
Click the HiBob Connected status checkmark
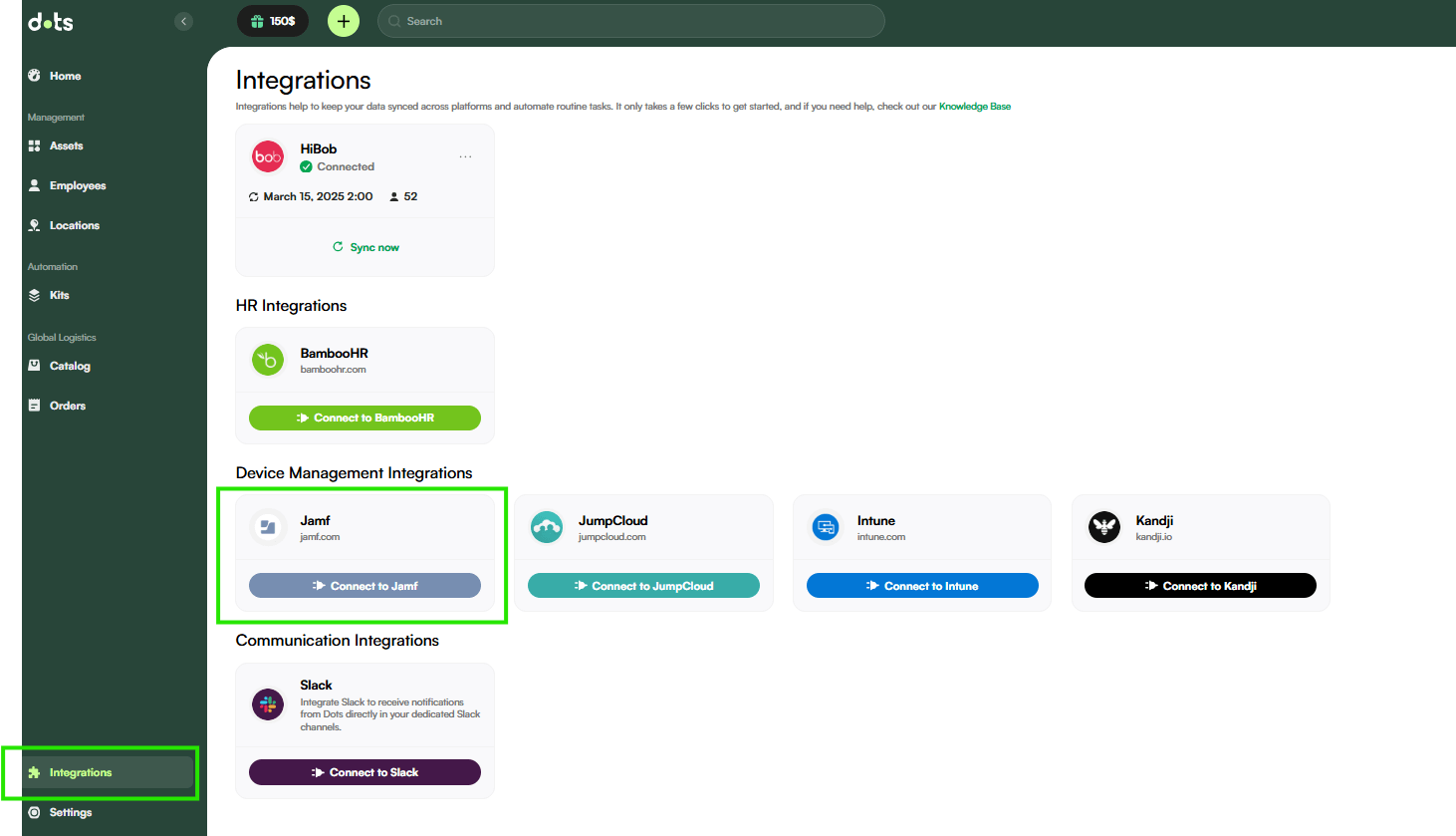(307, 166)
